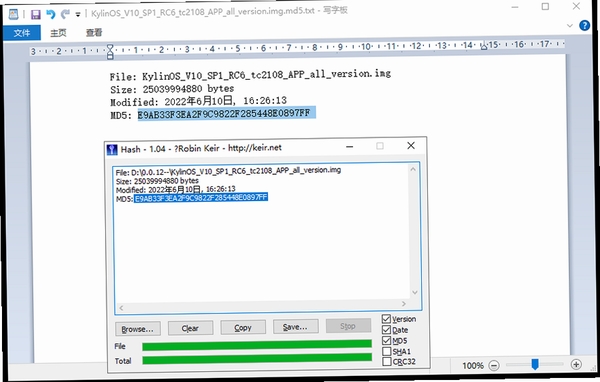This screenshot has height=382, width=600.
Task: Click the Hash window application icon
Action: point(112,150)
